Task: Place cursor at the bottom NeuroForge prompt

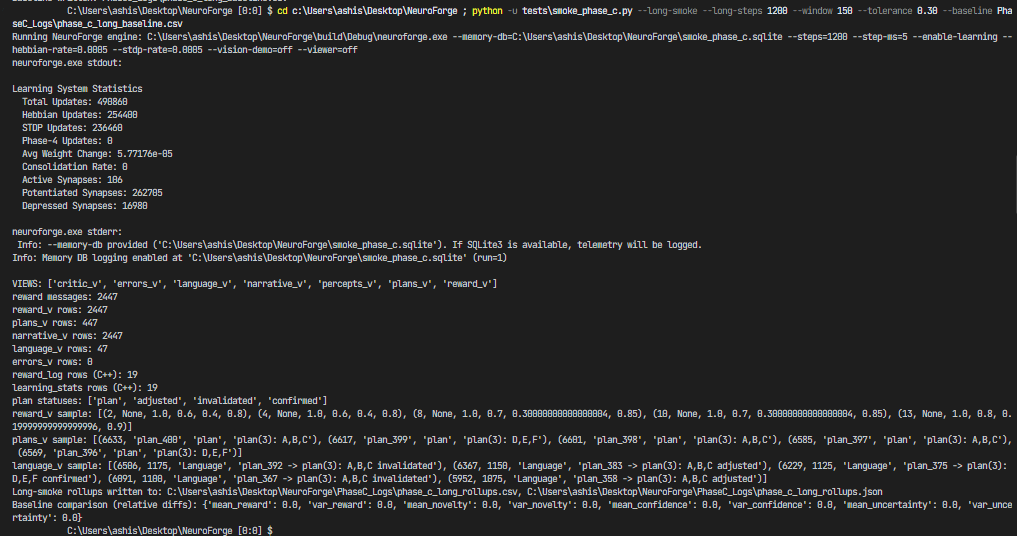Action: coord(169,531)
